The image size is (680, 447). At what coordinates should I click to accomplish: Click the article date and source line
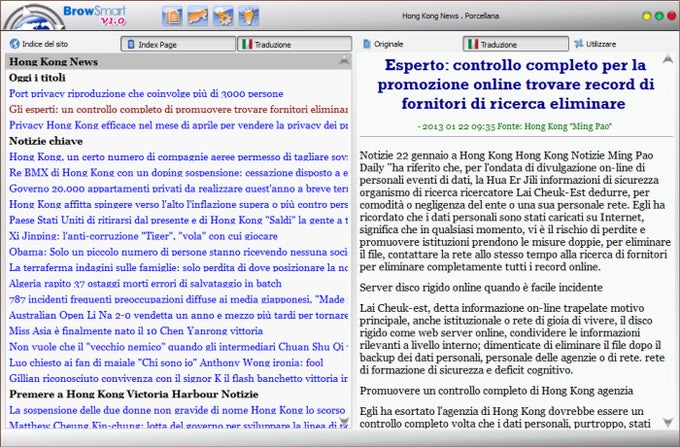[514, 126]
